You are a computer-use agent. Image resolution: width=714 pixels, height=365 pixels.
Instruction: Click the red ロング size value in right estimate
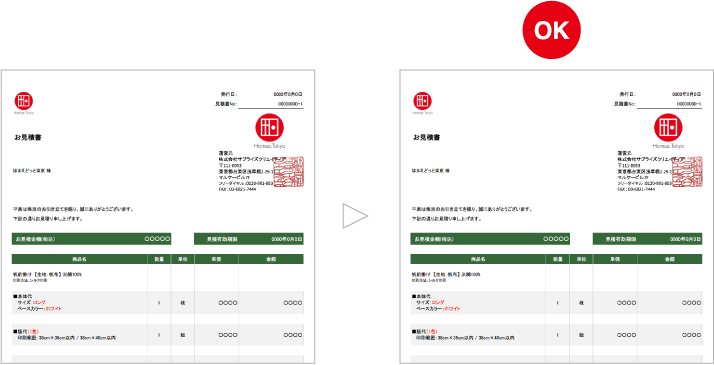coord(438,302)
